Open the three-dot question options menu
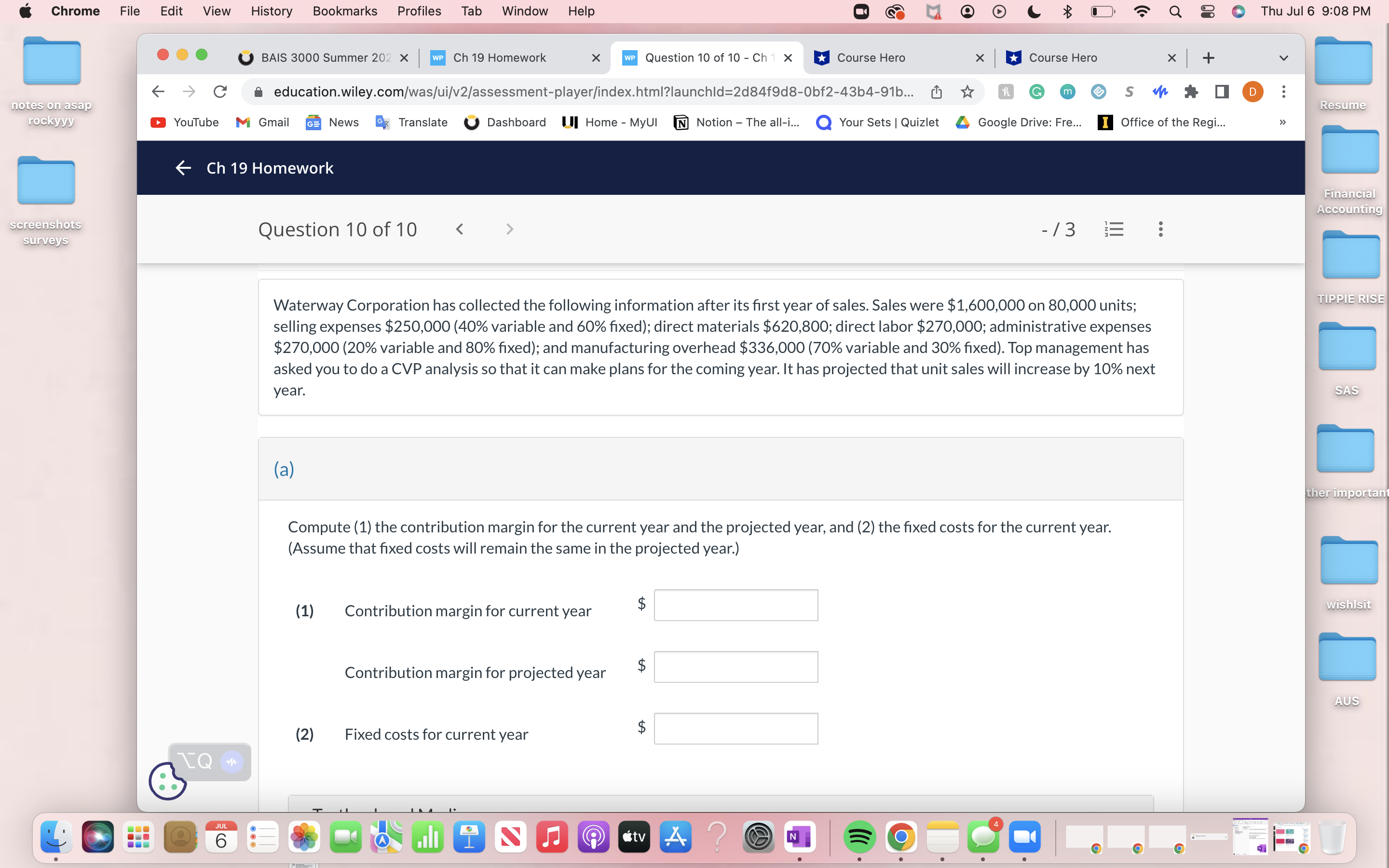Viewport: 1389px width, 868px height. 1160,229
